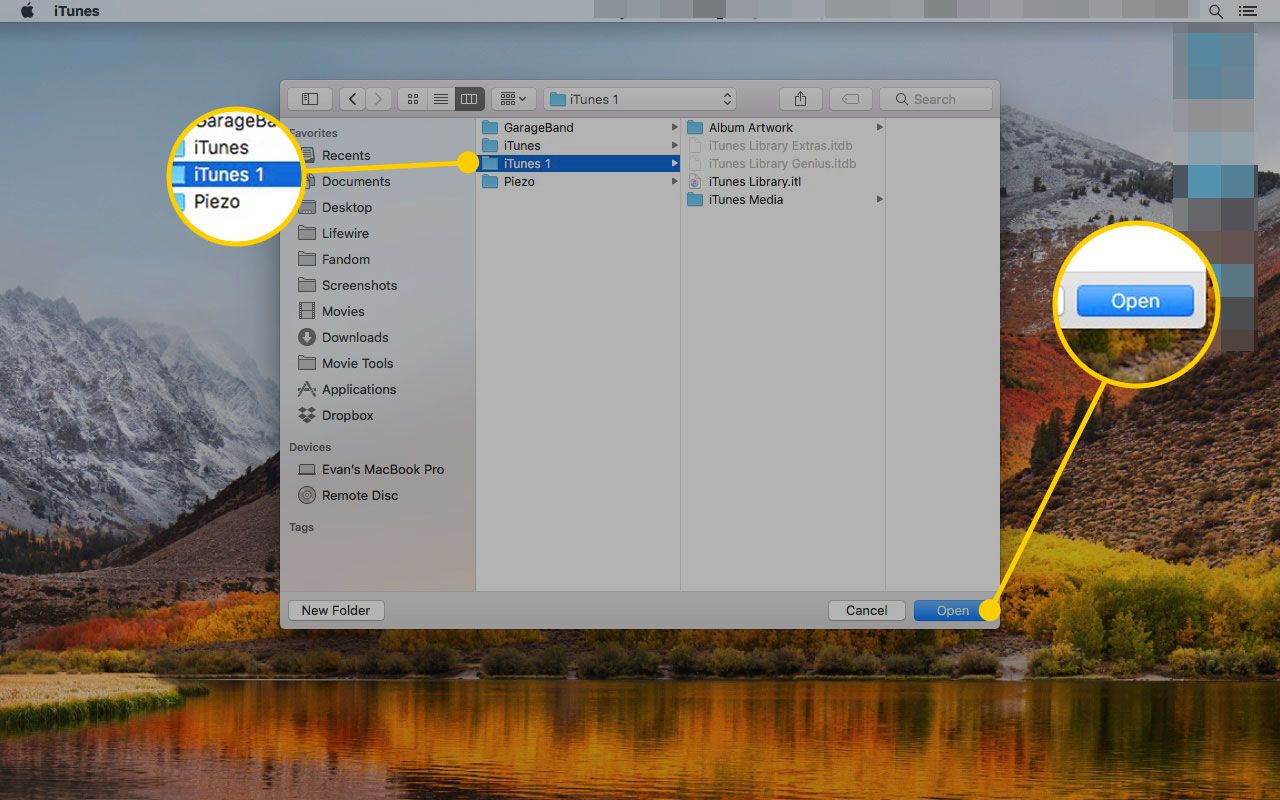Image resolution: width=1280 pixels, height=800 pixels.
Task: Open the iTunes 1 path popup
Action: coord(640,99)
